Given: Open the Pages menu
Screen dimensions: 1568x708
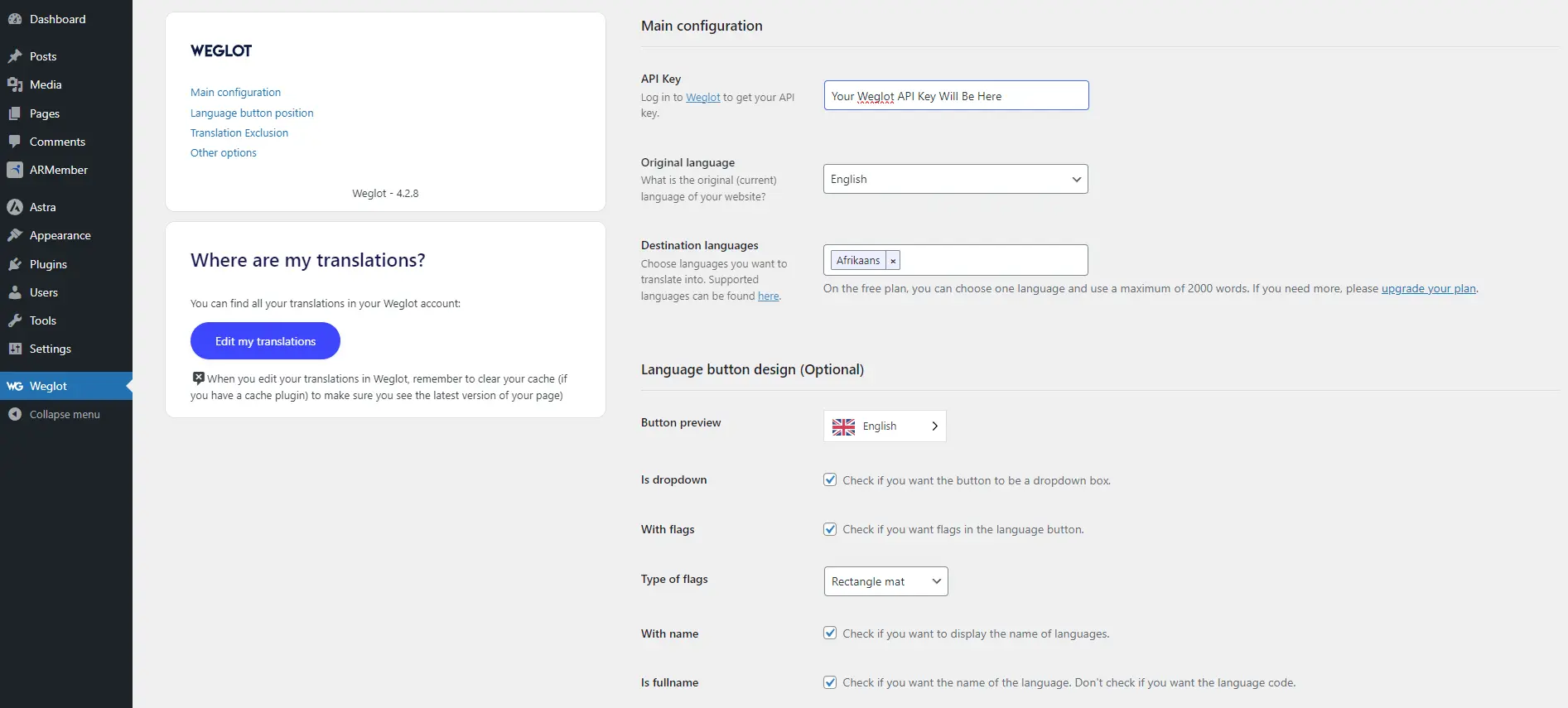Looking at the screenshot, I should (x=66, y=113).
